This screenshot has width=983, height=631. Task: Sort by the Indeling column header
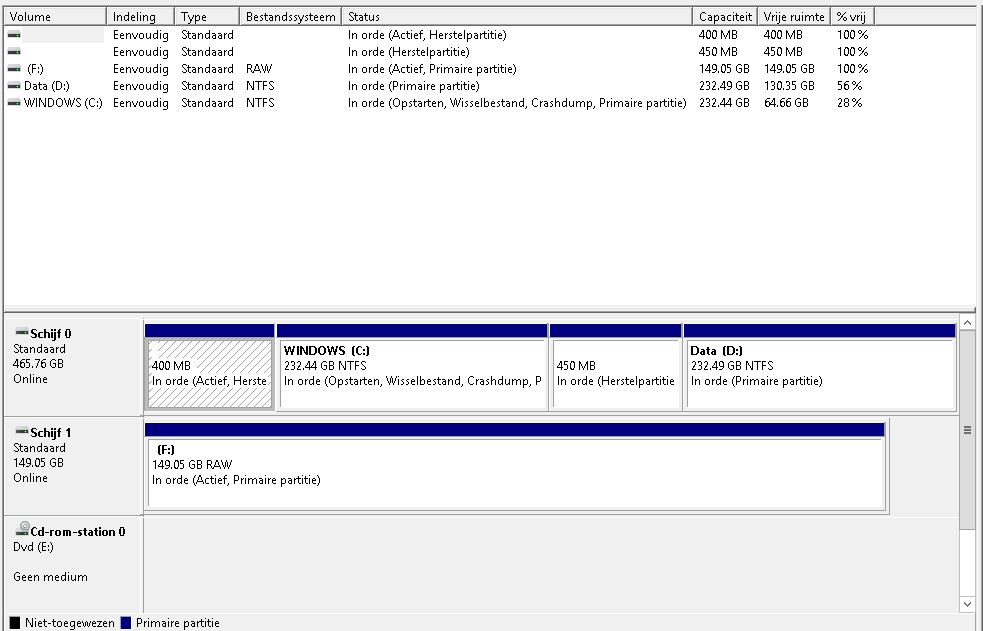tap(140, 16)
